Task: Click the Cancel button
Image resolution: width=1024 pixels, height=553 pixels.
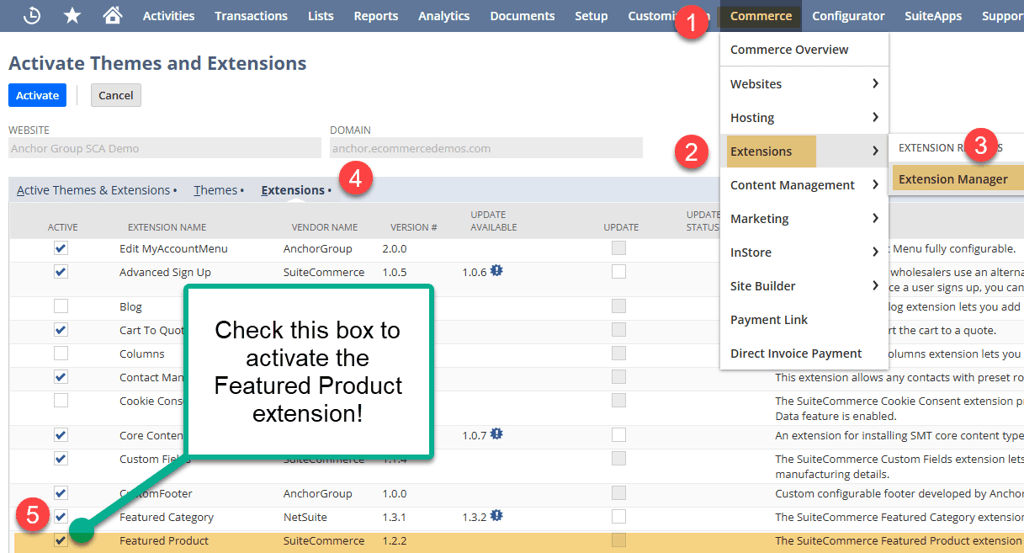Action: click(x=116, y=95)
